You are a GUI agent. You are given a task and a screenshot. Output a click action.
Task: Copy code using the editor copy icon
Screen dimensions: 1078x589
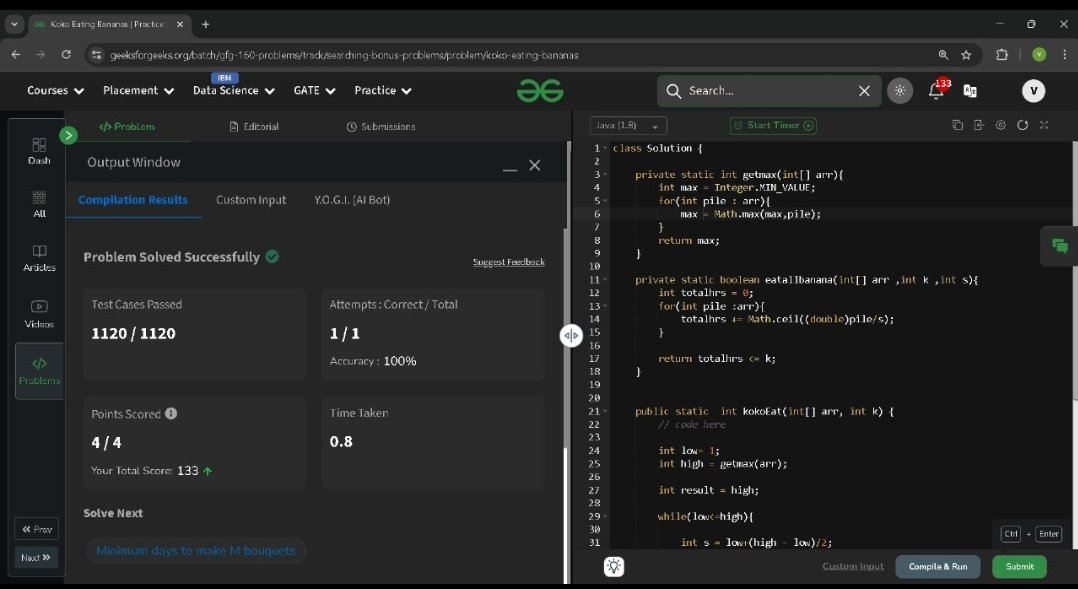coord(957,125)
